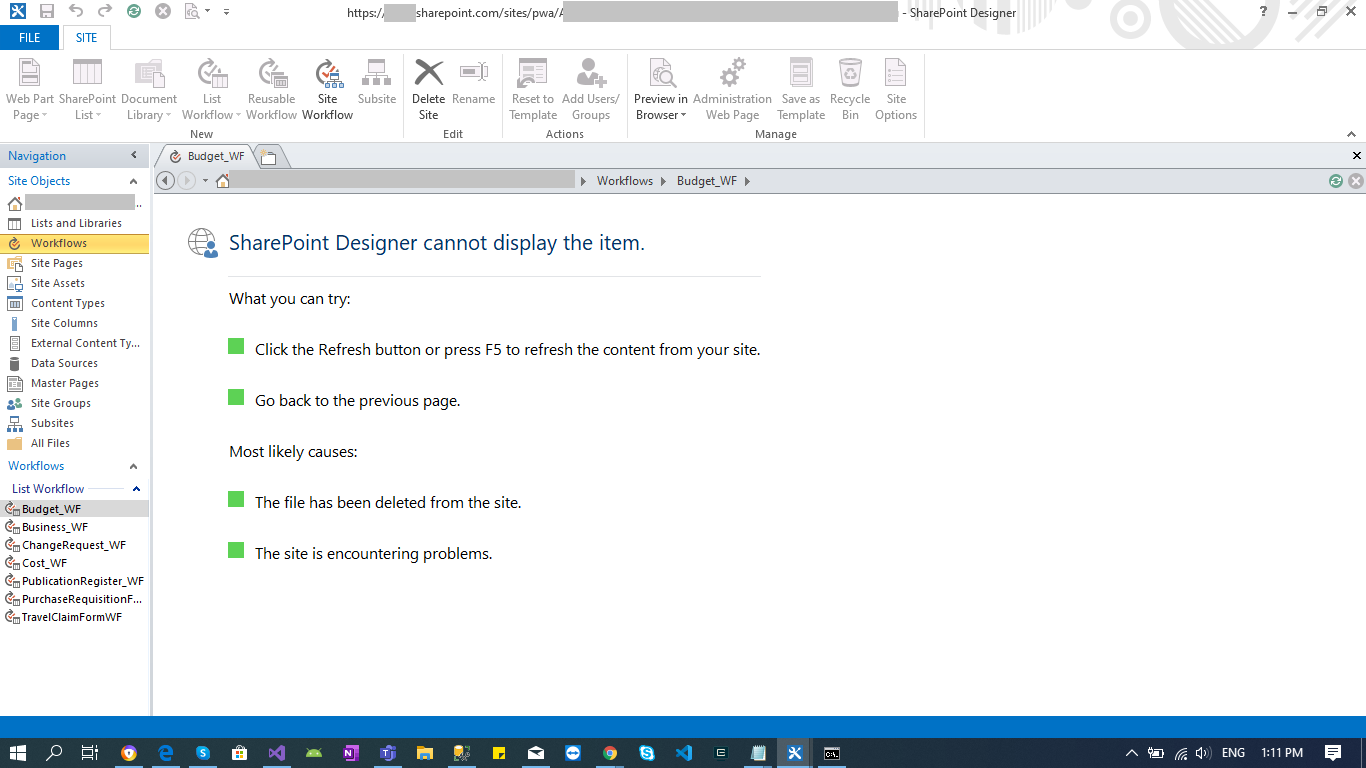Refresh using the quick access green icon
1366x768 pixels.
click(134, 12)
